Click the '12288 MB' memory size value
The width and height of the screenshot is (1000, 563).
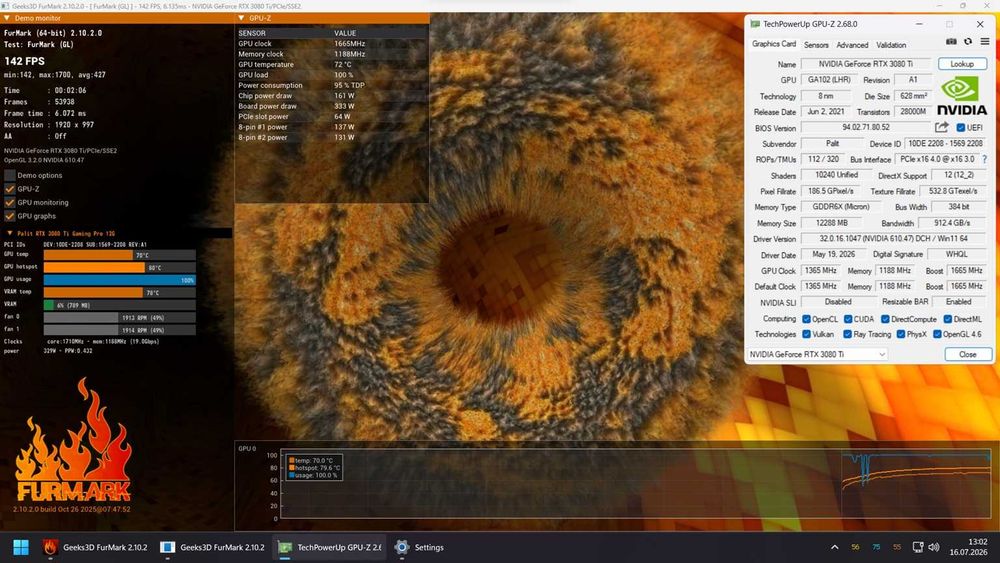832,223
